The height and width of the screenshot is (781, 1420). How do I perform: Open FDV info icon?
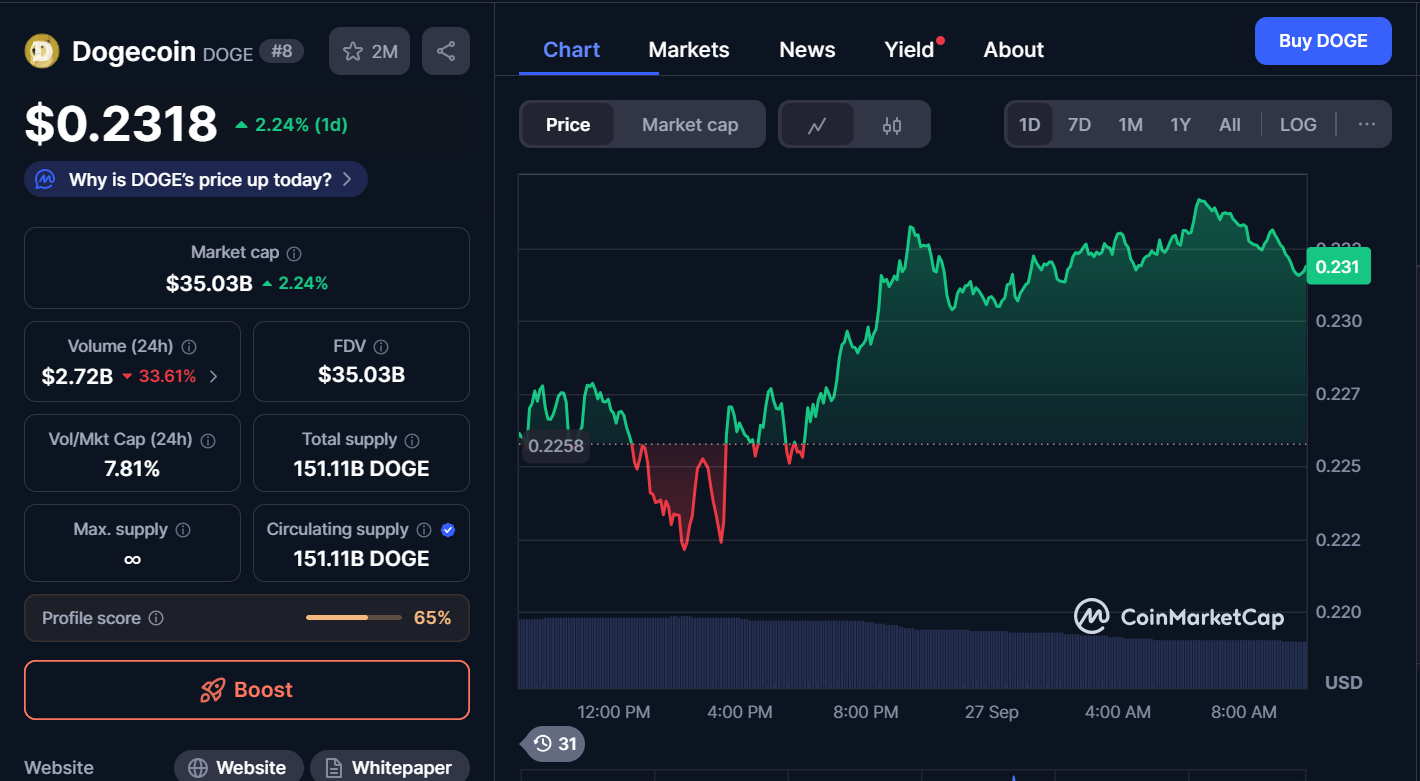coord(381,347)
